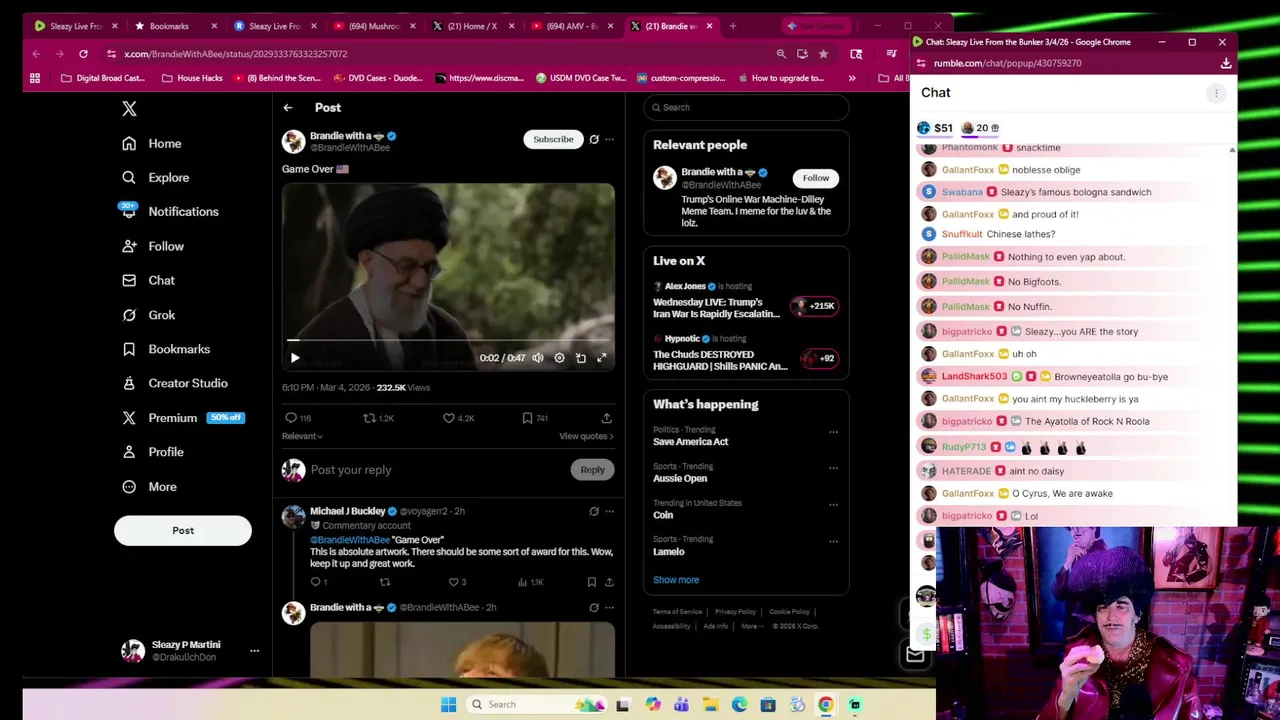Open Google Chrome from taskbar
Image resolution: width=1280 pixels, height=720 pixels.
(826, 705)
